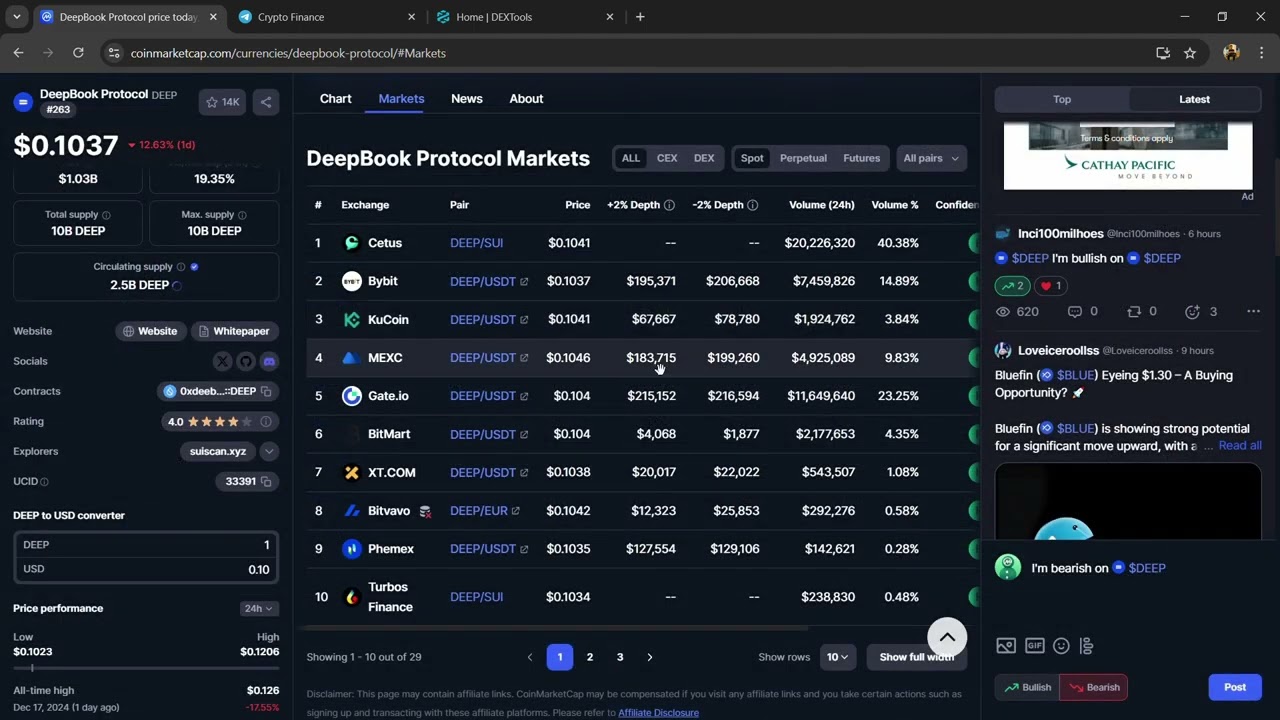This screenshot has height=720, width=1280.
Task: Click the Bybit exchange logo
Action: tap(351, 281)
